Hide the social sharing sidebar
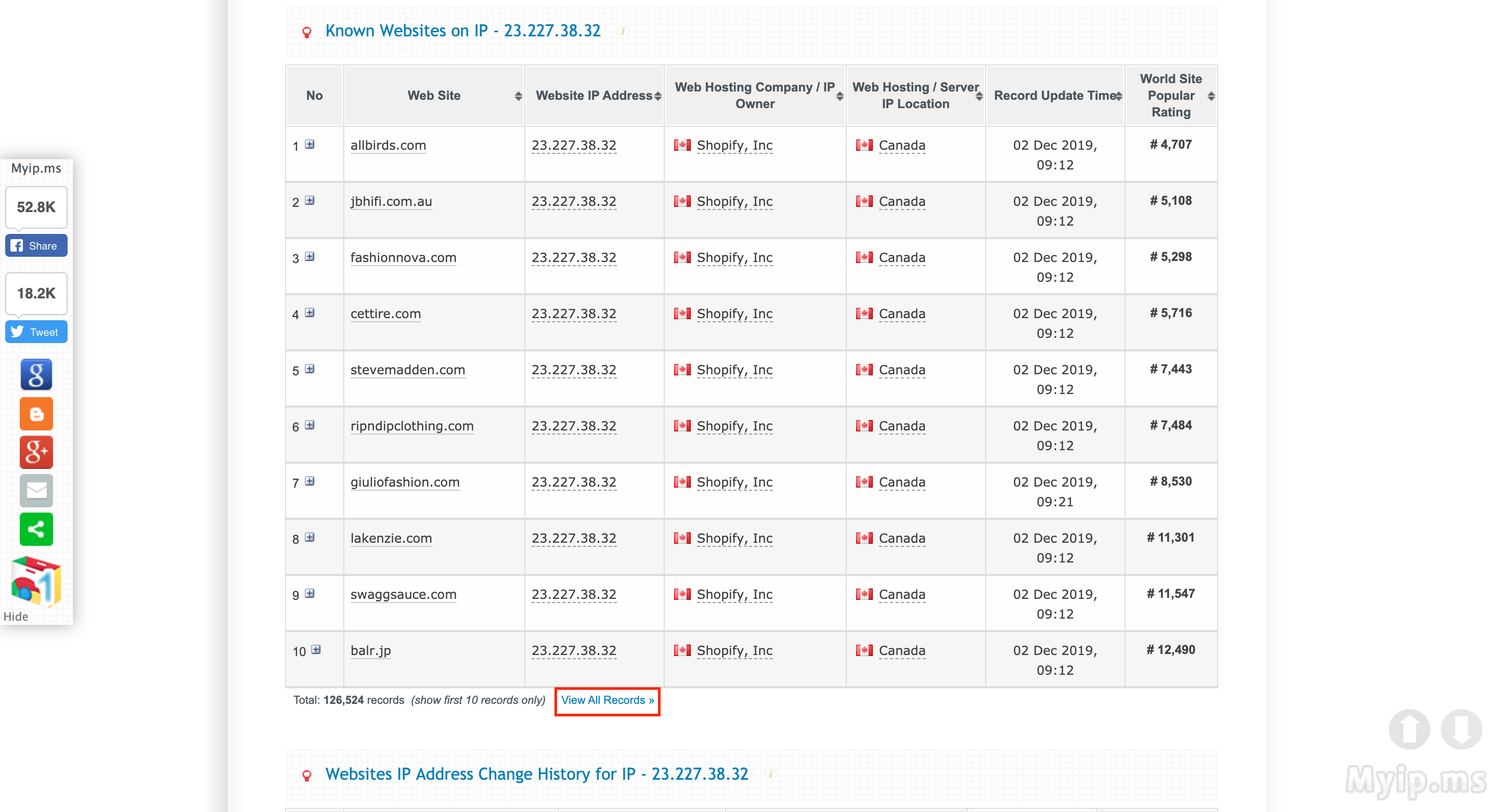 point(16,617)
